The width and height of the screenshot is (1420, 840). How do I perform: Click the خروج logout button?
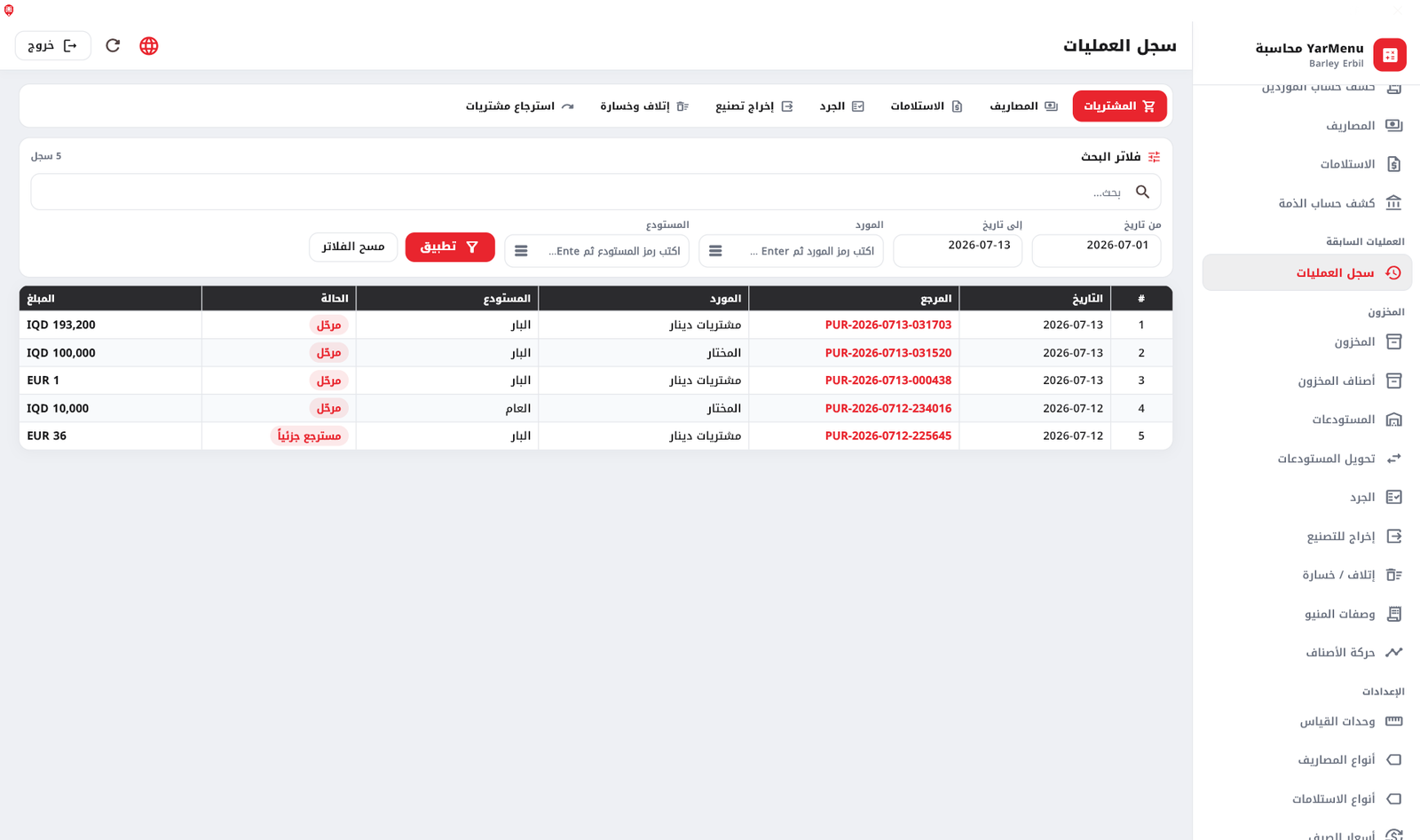point(52,45)
